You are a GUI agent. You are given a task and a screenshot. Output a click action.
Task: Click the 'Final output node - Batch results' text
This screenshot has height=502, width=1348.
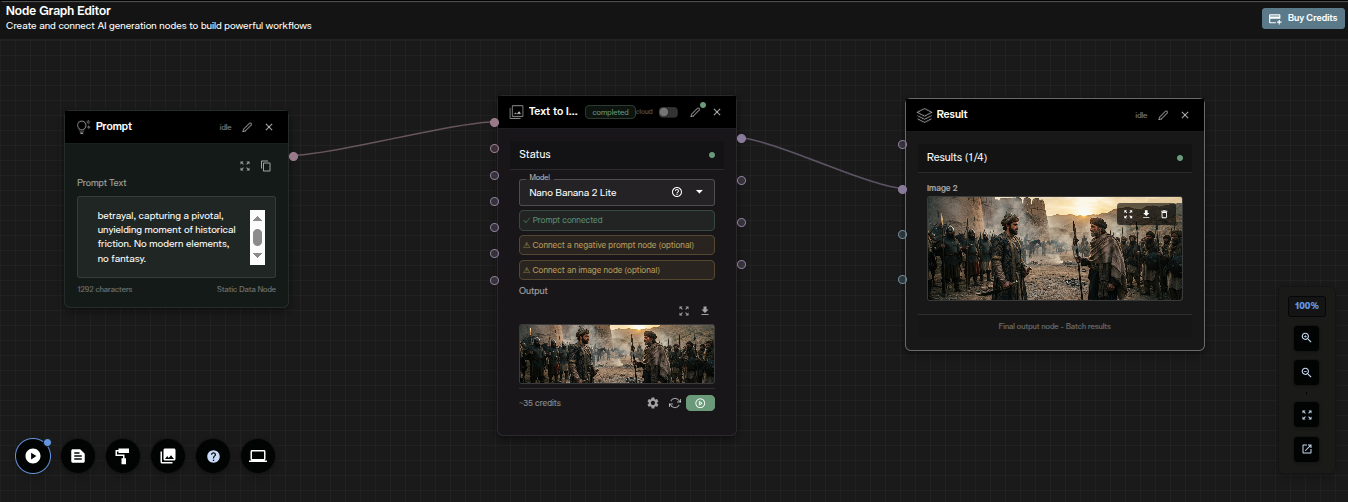[x=1054, y=326]
